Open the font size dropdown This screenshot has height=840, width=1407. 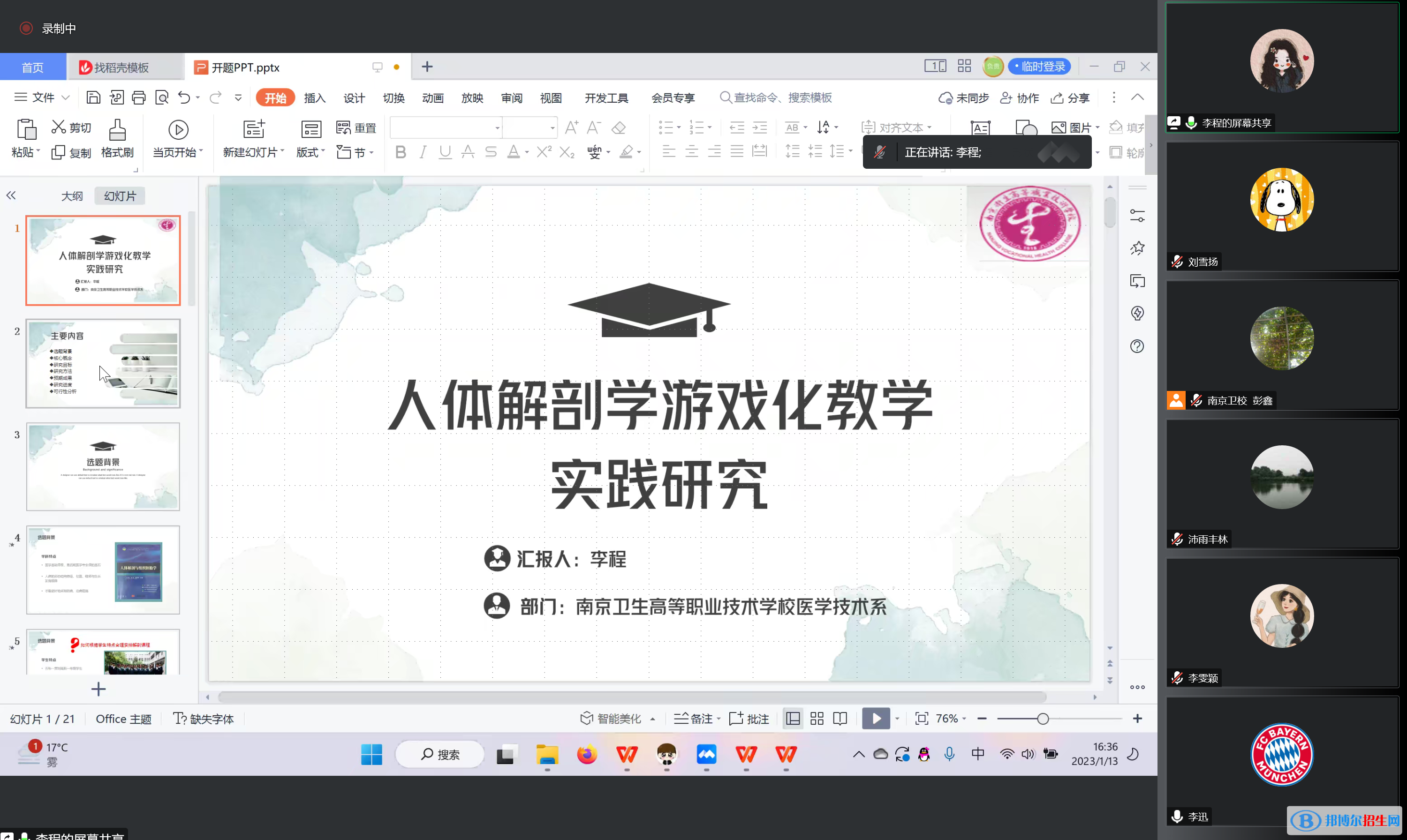(552, 128)
